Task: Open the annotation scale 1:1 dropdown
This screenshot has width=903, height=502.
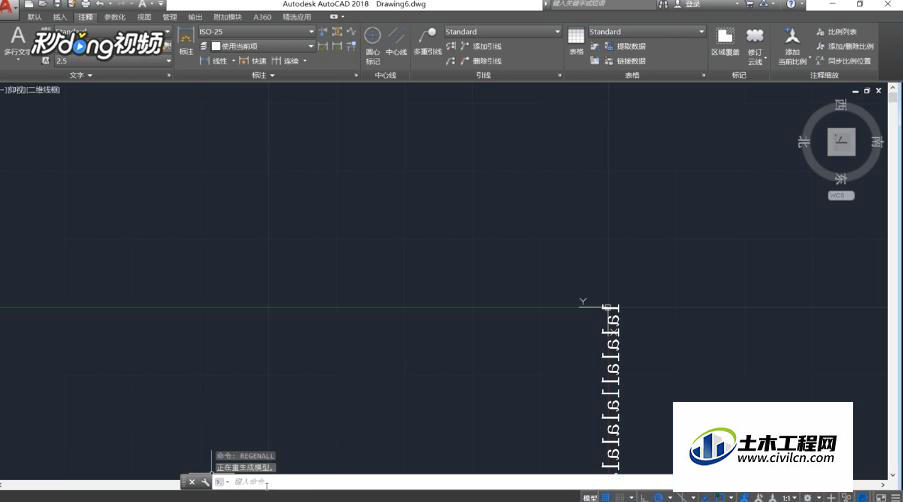Action: point(789,497)
